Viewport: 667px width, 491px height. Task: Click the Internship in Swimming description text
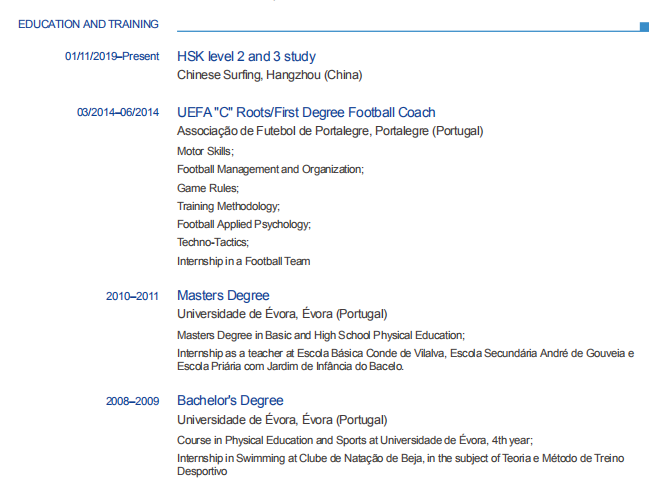click(400, 464)
